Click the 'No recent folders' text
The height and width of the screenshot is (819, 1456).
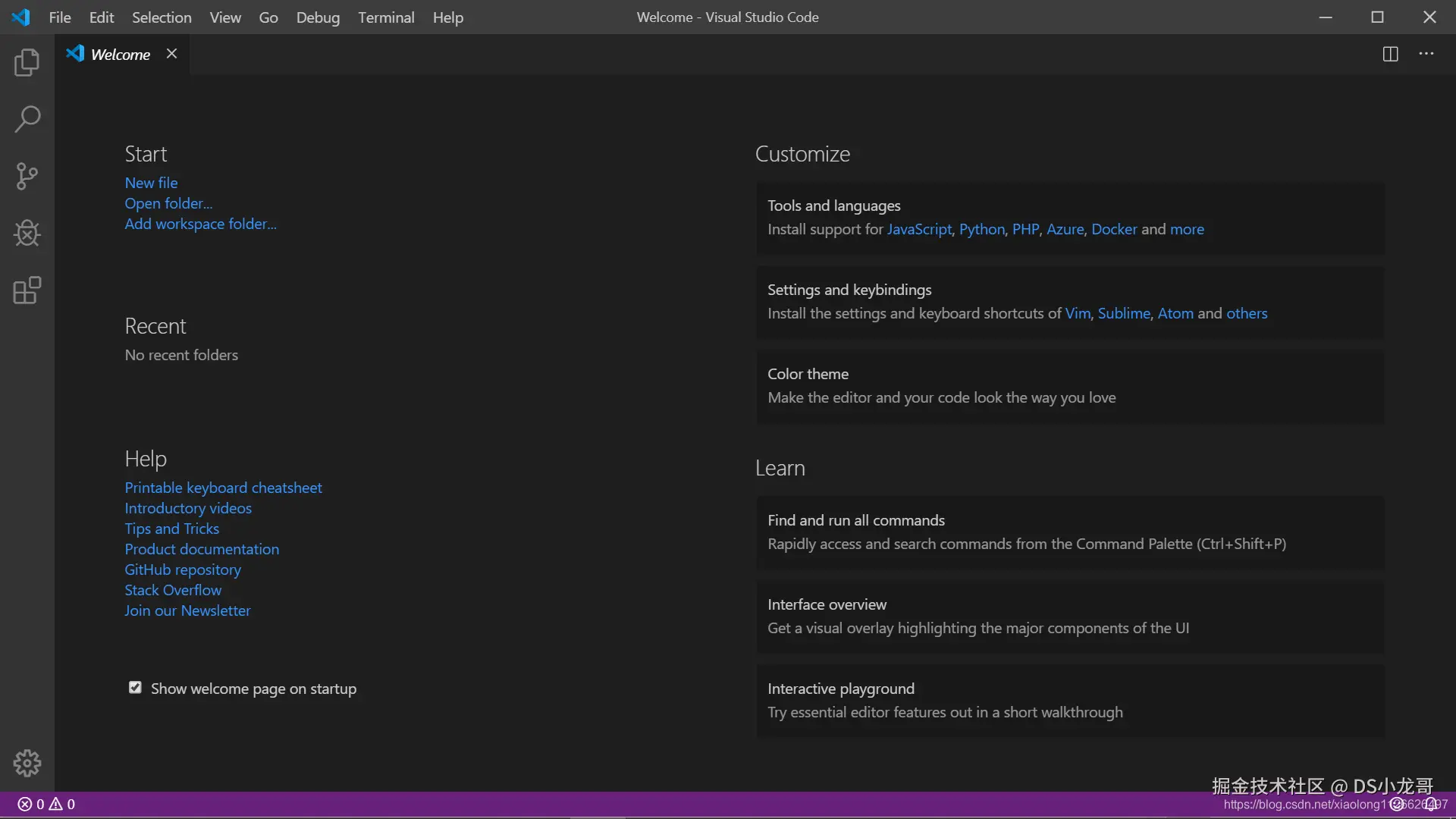[x=181, y=355]
